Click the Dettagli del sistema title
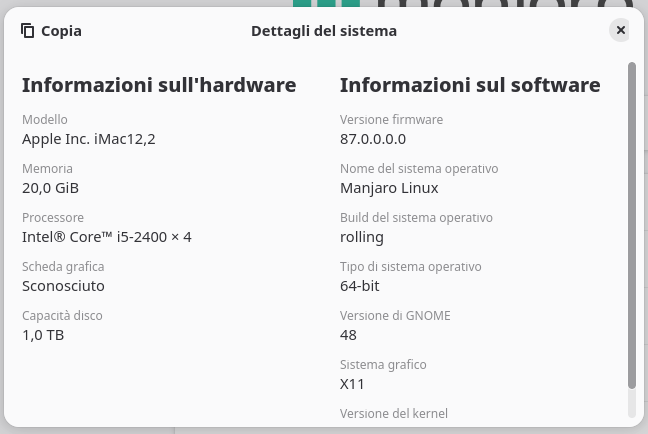This screenshot has height=434, width=648. tap(324, 31)
